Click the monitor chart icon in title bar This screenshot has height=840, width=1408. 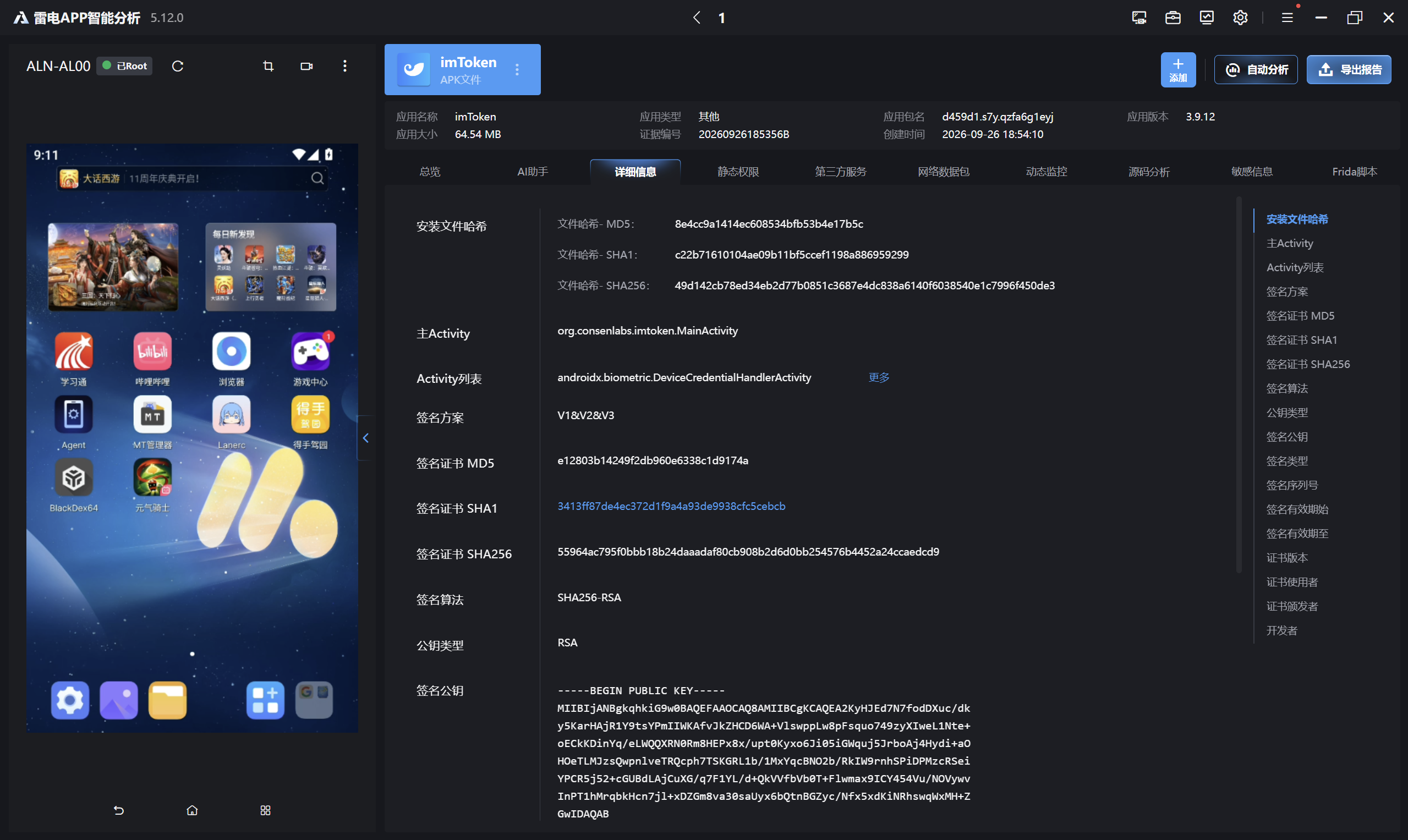pos(1207,18)
